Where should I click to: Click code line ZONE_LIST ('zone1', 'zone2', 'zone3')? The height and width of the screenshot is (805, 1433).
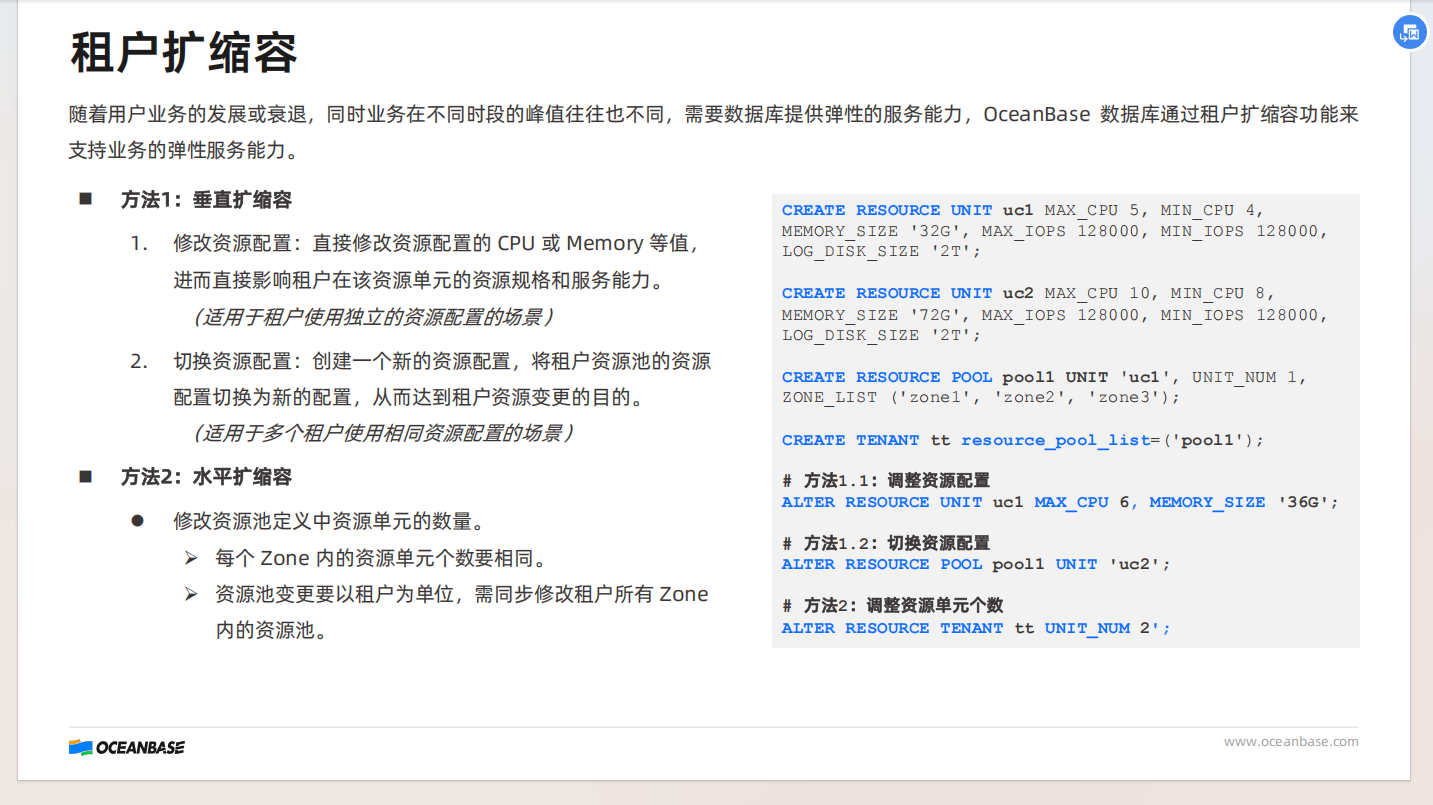(x=981, y=397)
